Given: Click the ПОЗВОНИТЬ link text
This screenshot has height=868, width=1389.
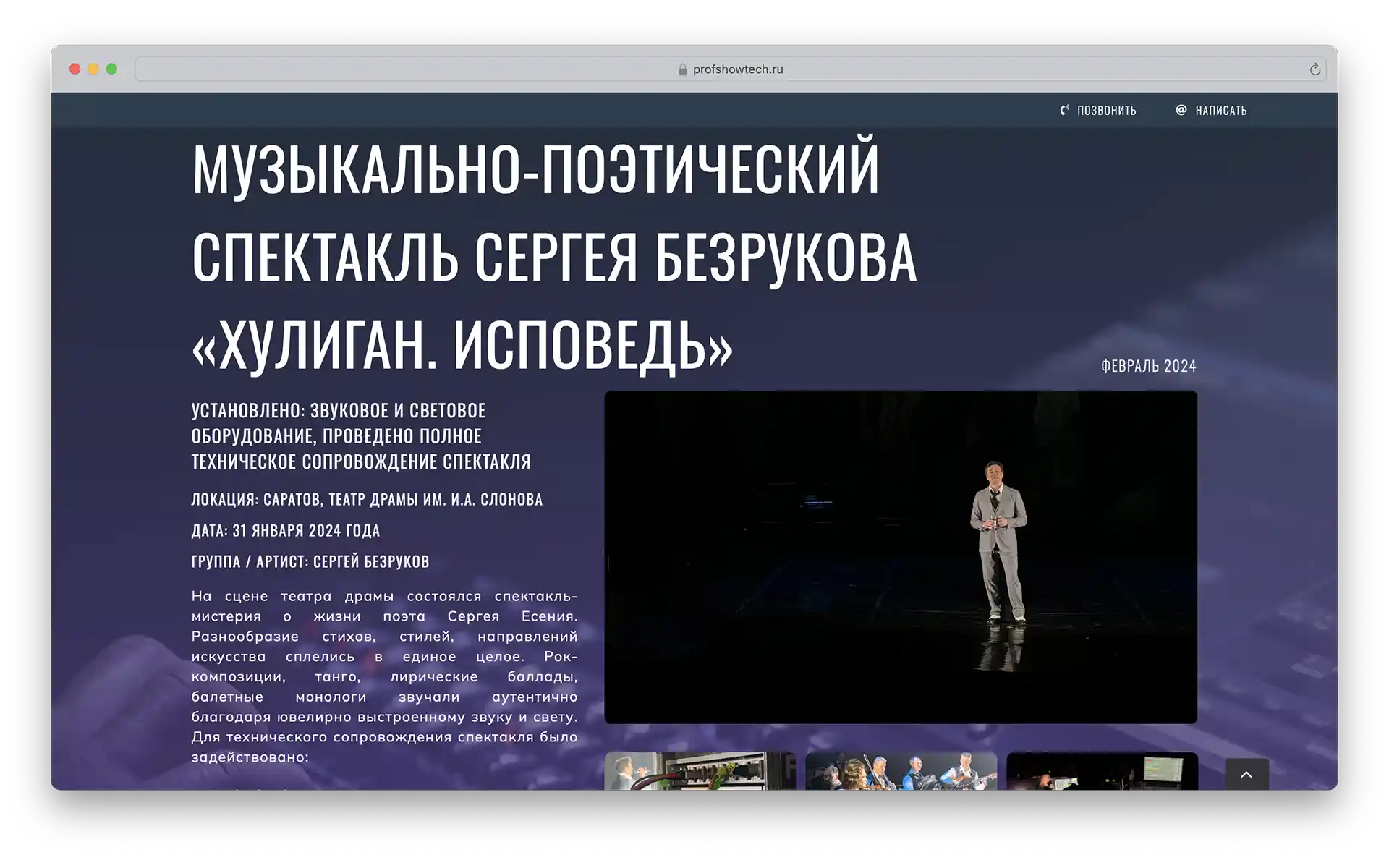Looking at the screenshot, I should coord(1106,111).
